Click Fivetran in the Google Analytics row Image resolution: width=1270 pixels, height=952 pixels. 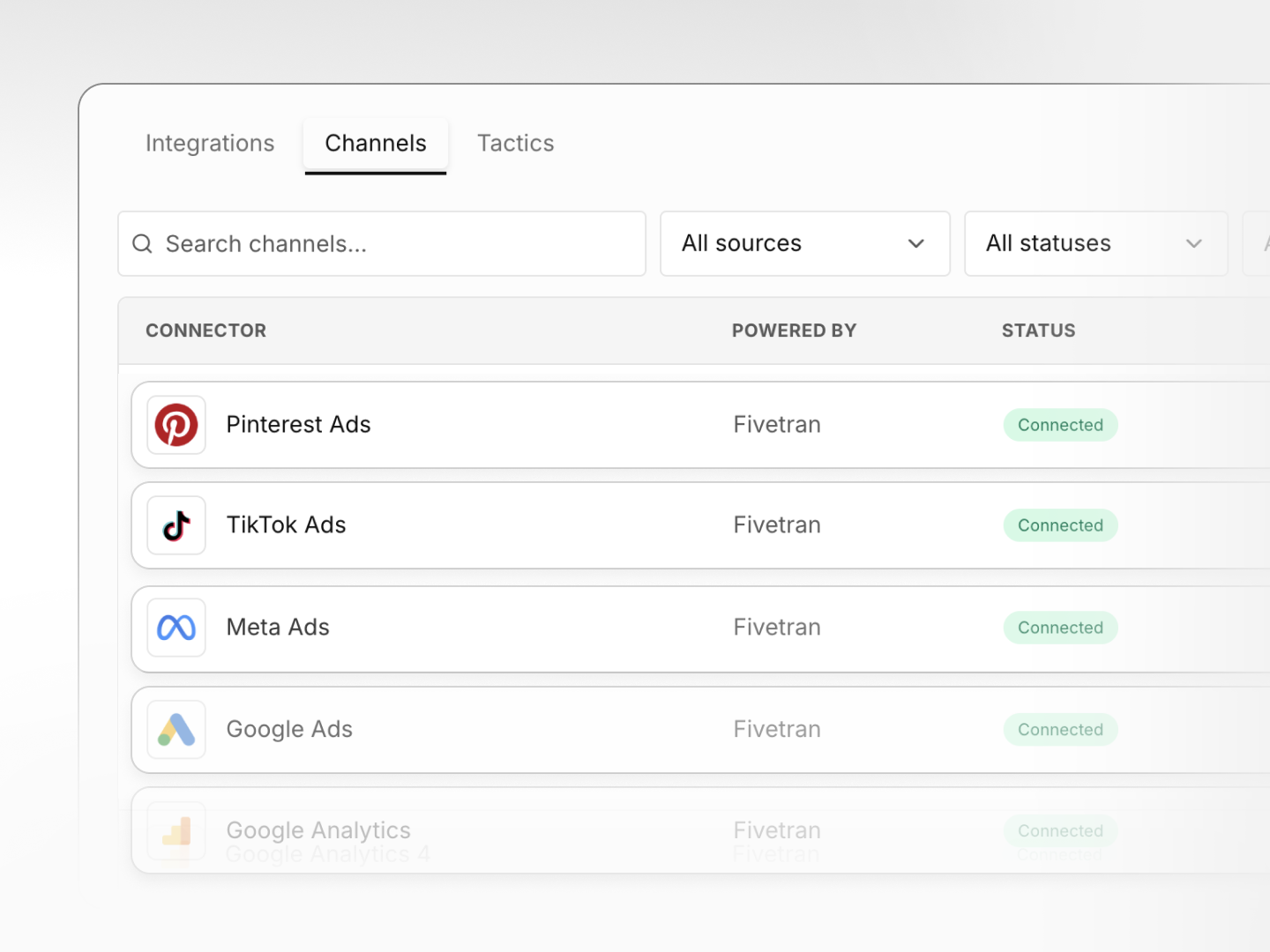[x=777, y=830]
